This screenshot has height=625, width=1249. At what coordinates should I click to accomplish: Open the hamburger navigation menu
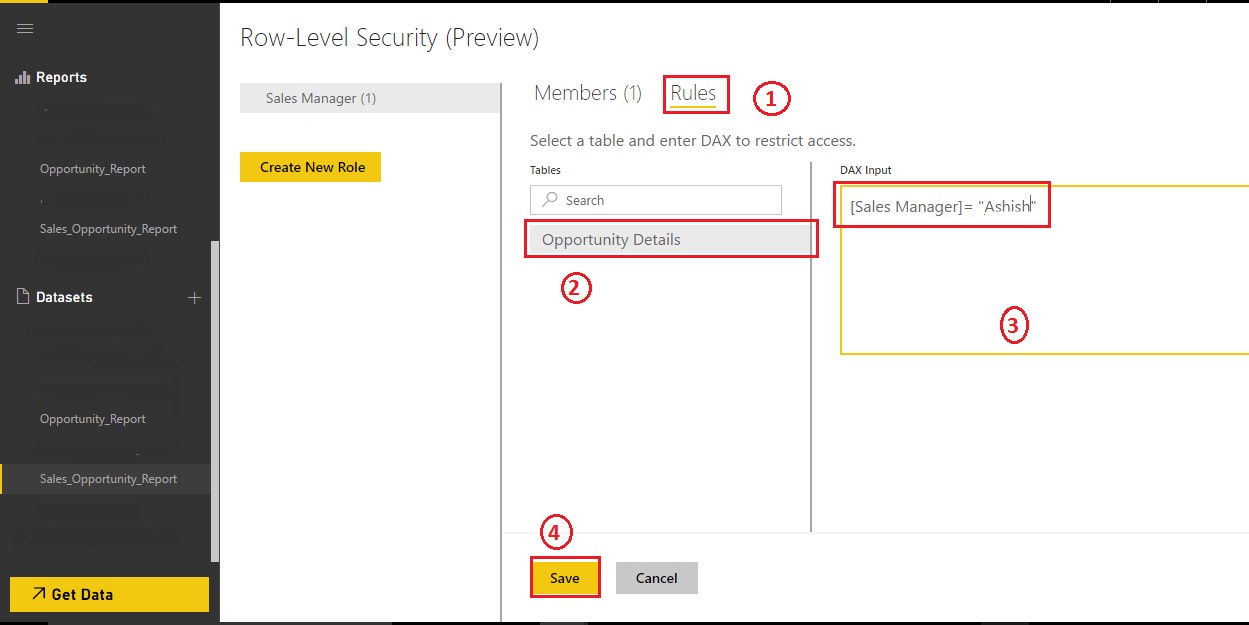[x=25, y=28]
